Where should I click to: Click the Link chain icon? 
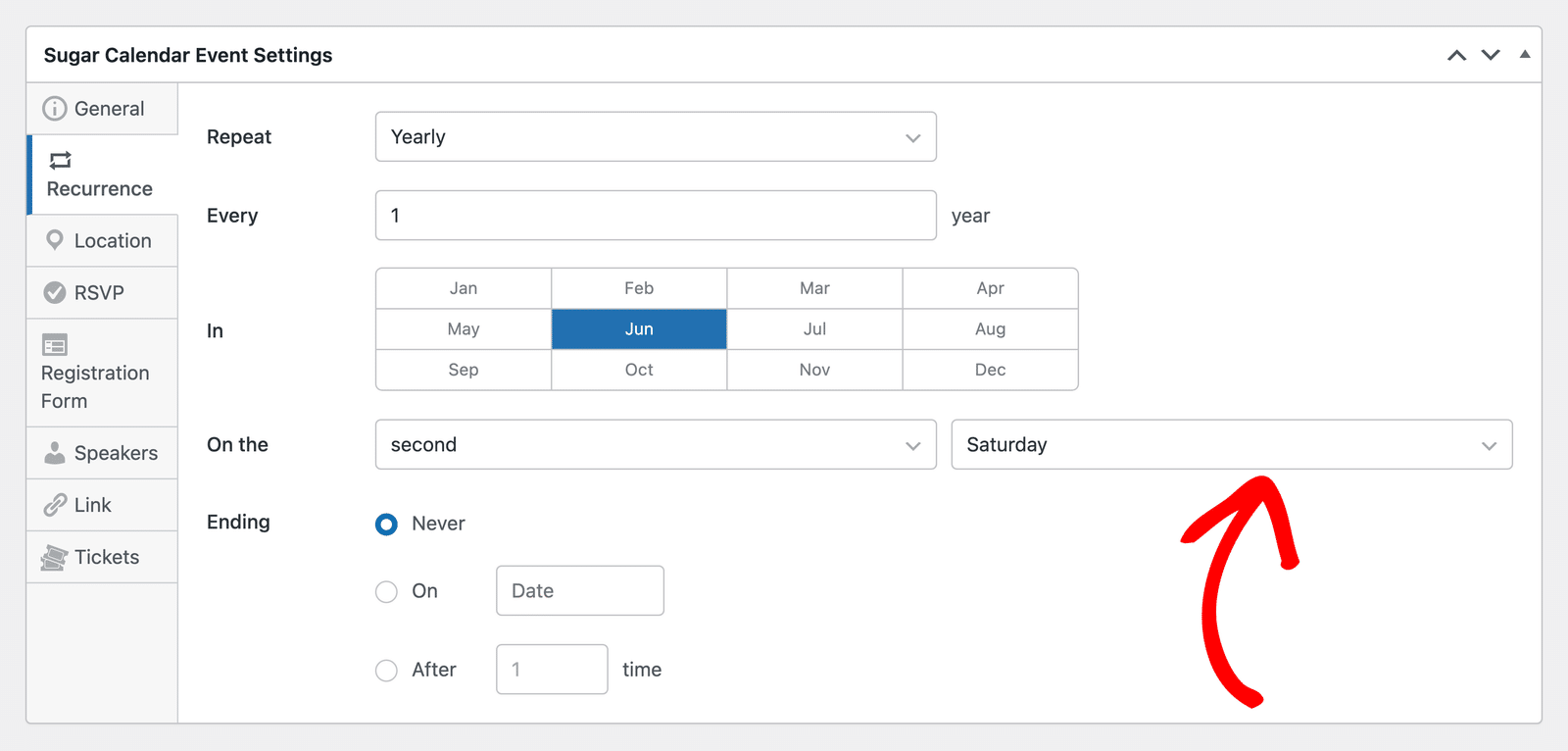(x=55, y=505)
